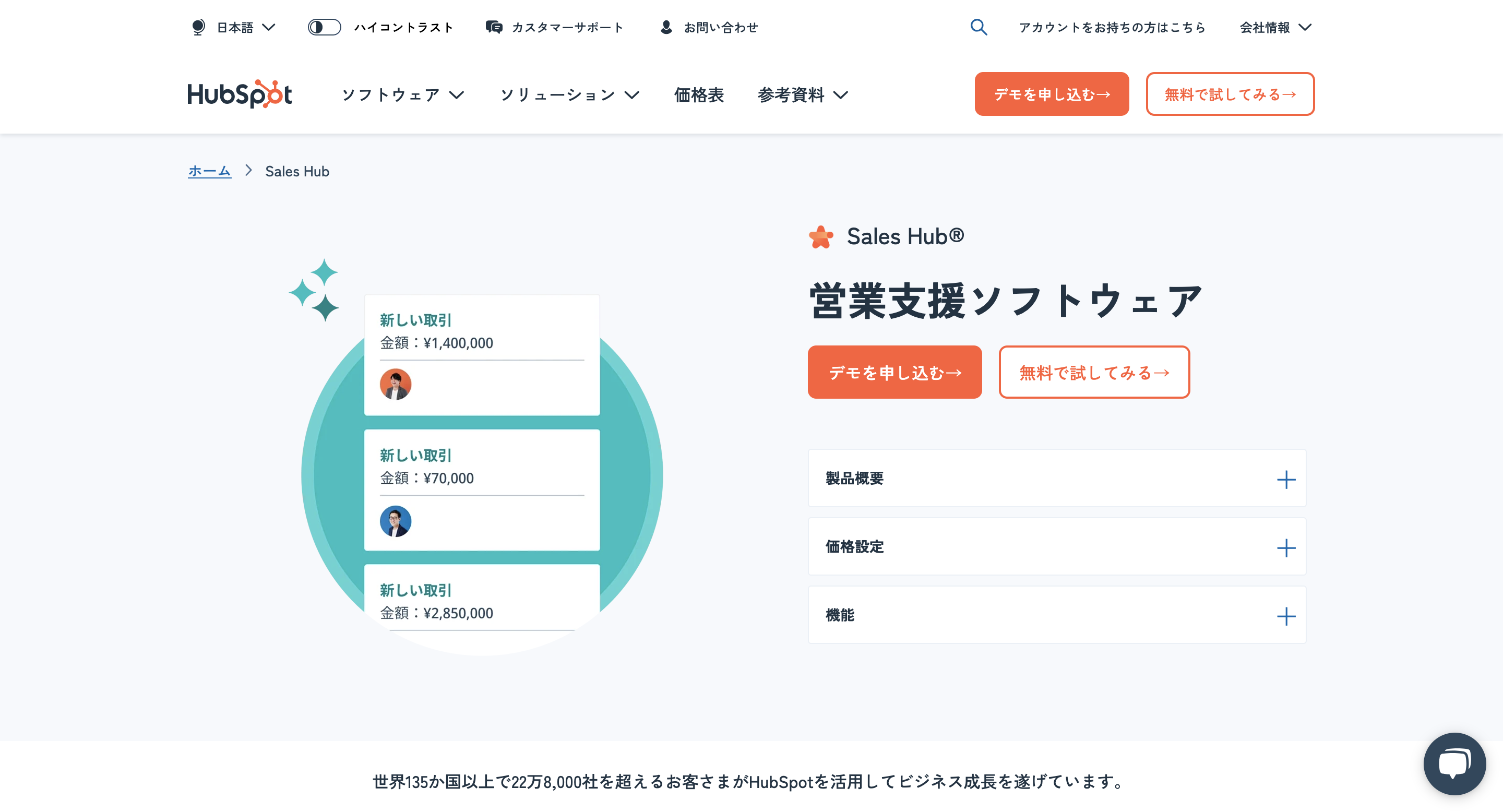Click avatar on the ¥70,000 deal card

(396, 521)
